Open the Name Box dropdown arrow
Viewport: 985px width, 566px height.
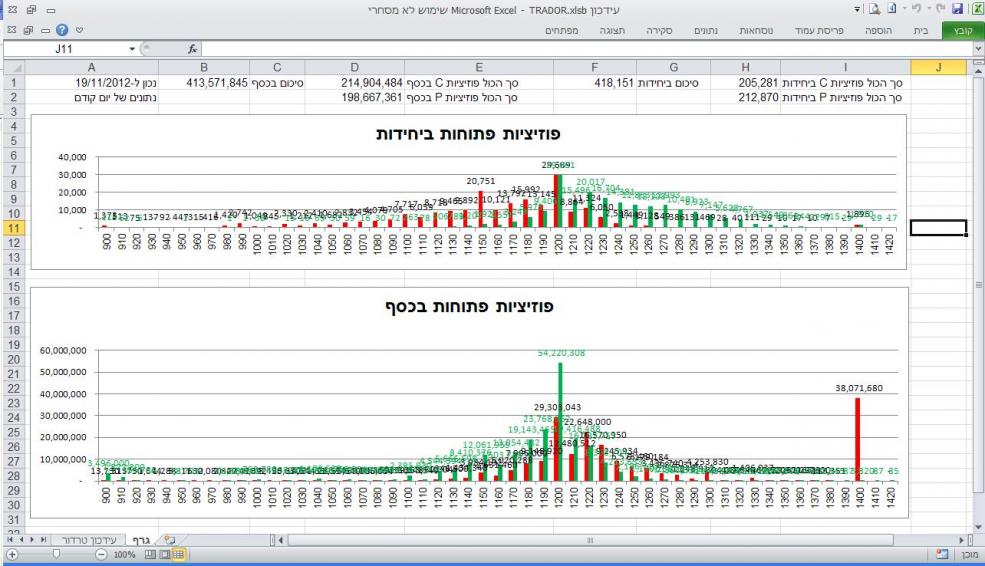134,49
